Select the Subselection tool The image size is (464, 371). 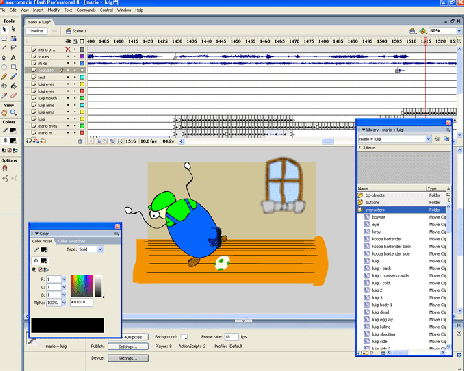(13, 29)
